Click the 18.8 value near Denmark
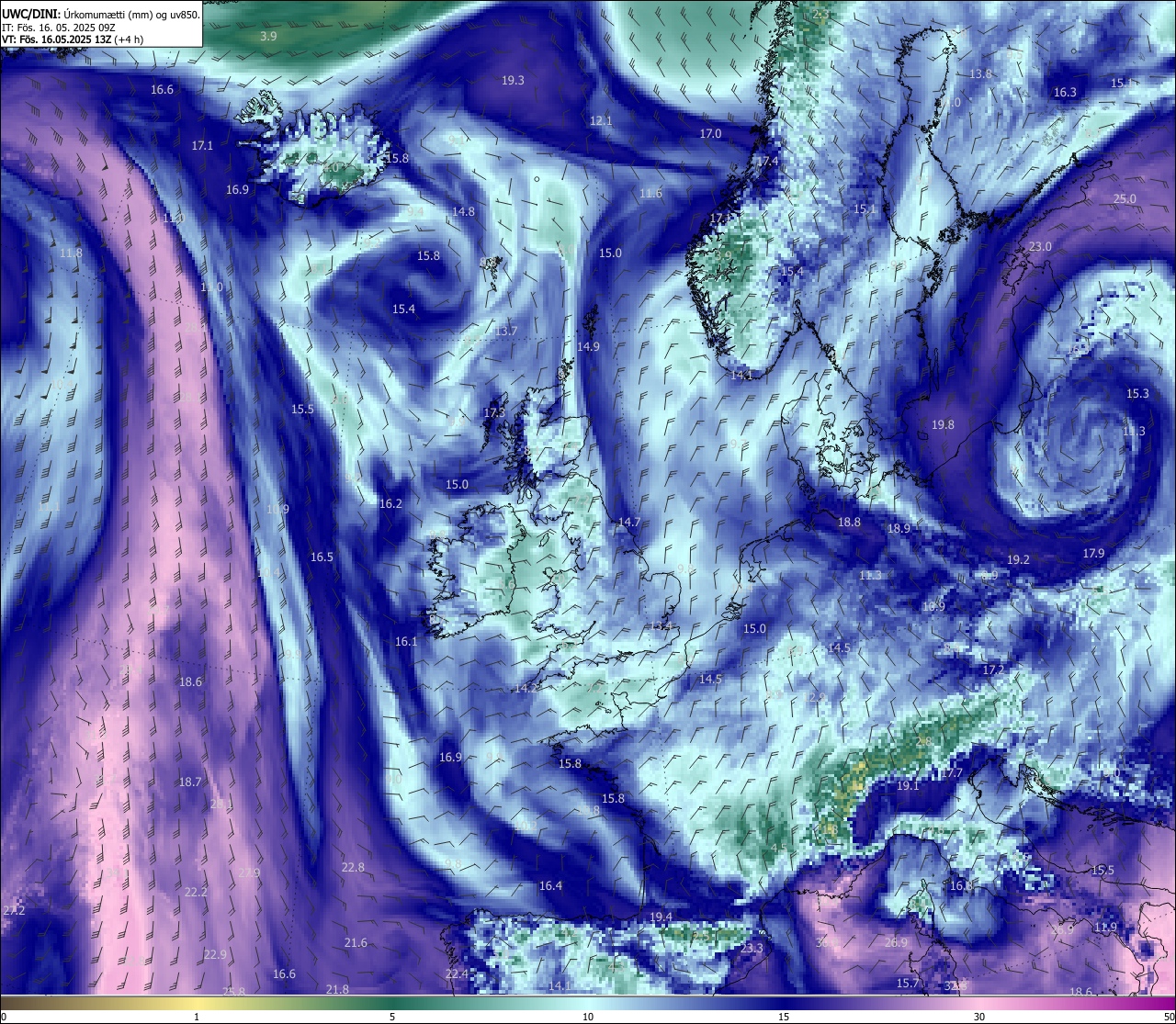1176x1024 pixels. pyautogui.click(x=849, y=523)
